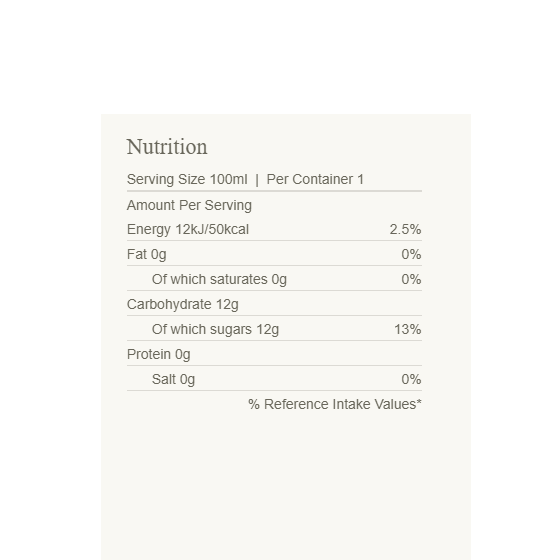Click the Amount Per Serving label

point(189,205)
